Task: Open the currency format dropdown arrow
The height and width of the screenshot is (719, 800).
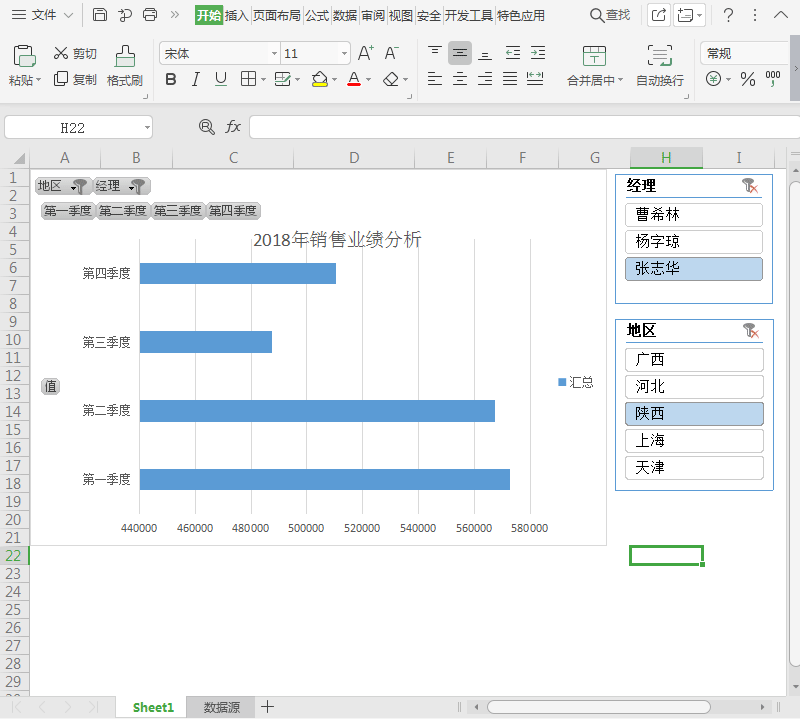Action: (x=729, y=79)
